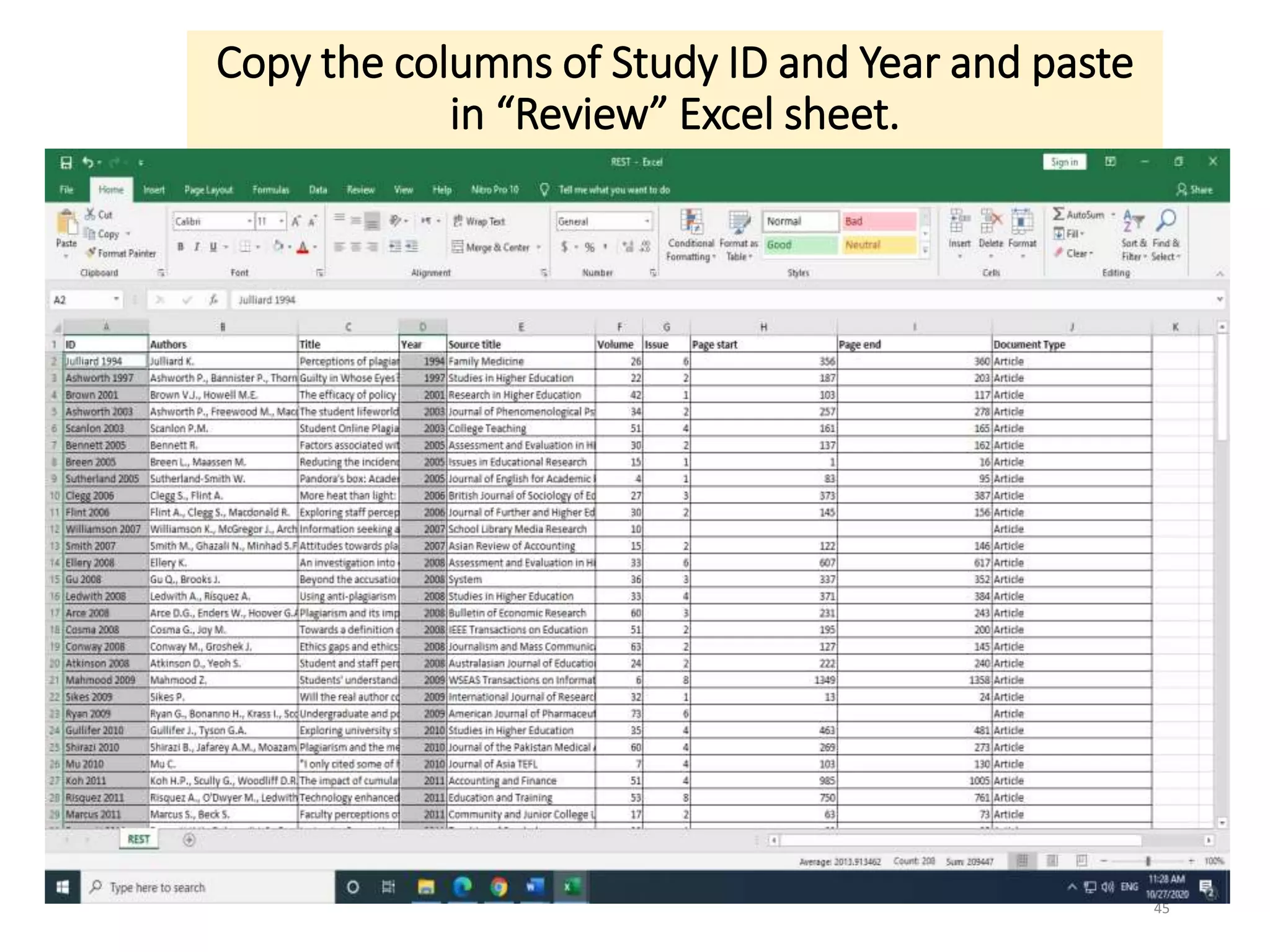Click the Undo arrow icon
This screenshot has width=1270, height=952.
coord(88,162)
